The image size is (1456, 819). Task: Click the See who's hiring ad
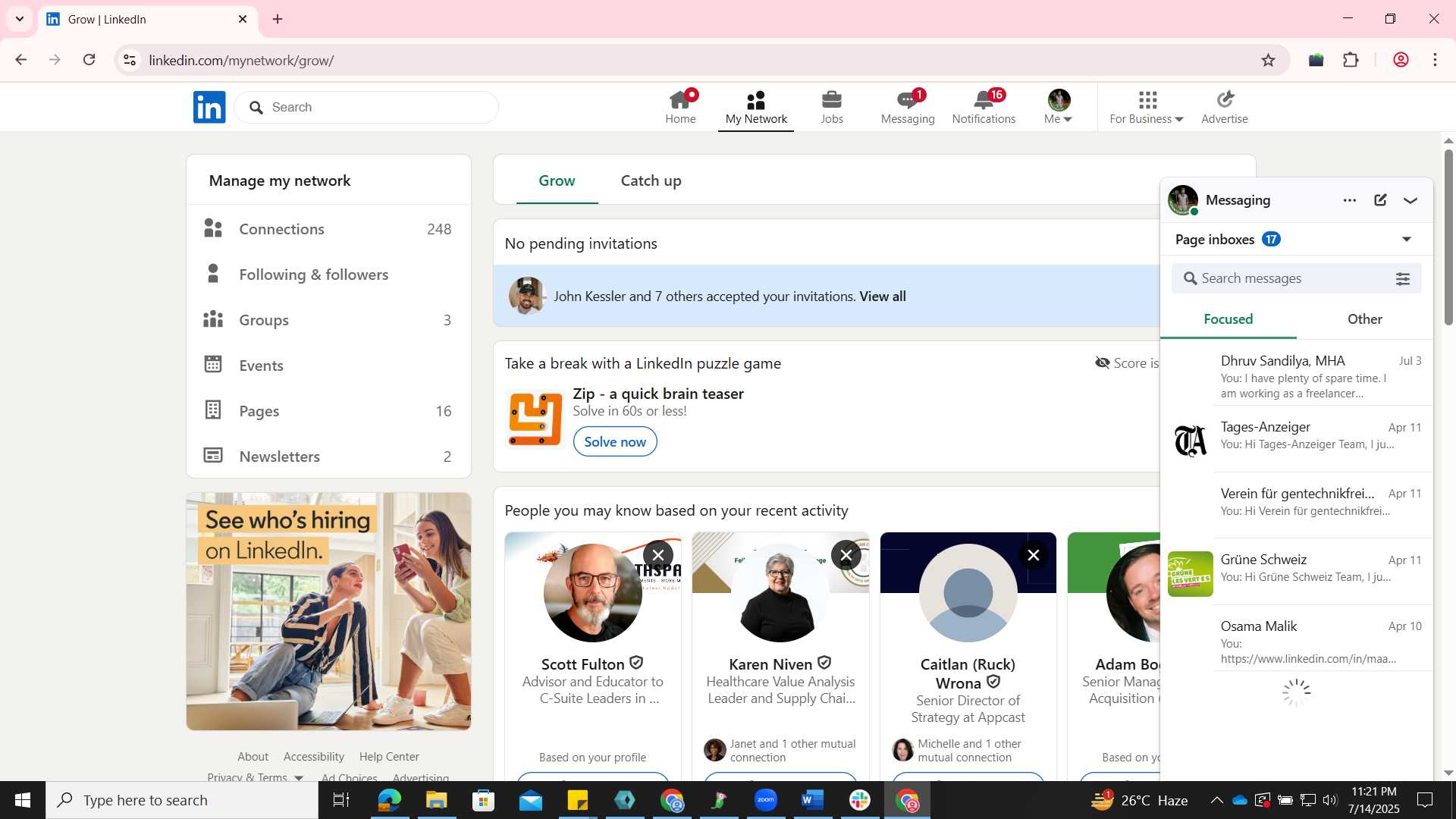coord(328,611)
